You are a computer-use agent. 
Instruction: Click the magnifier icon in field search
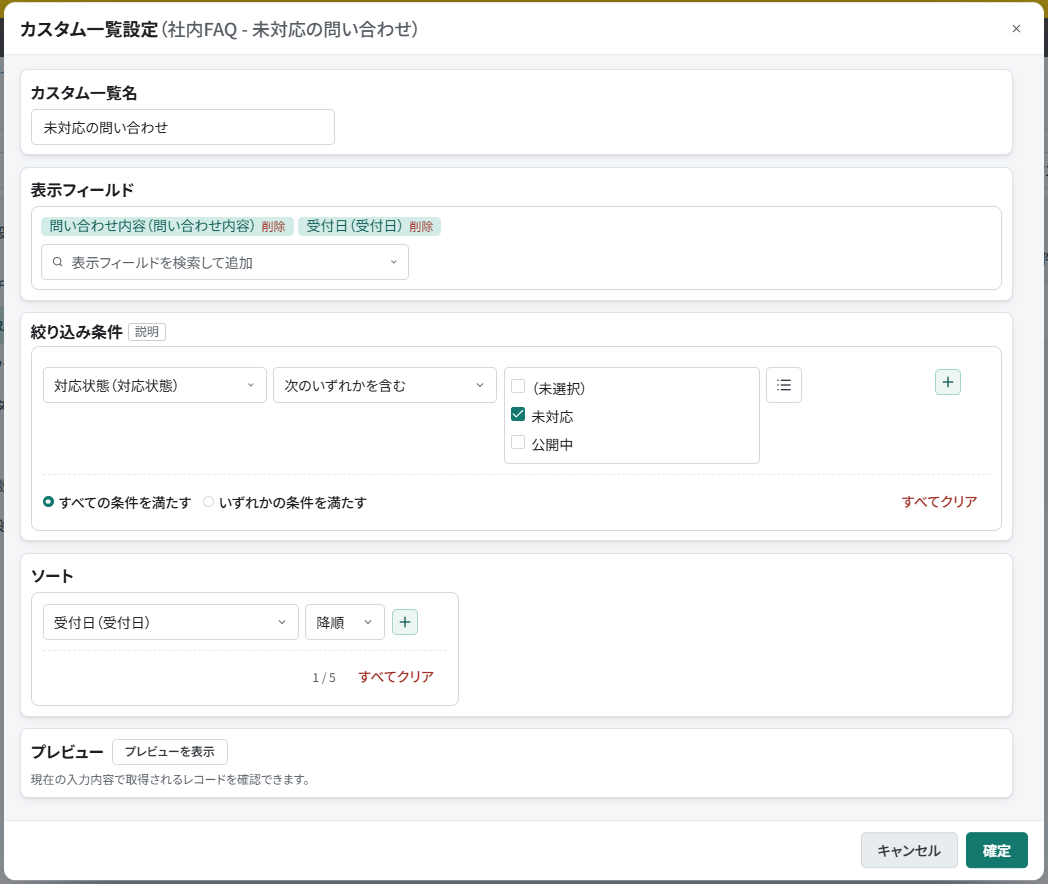click(57, 262)
